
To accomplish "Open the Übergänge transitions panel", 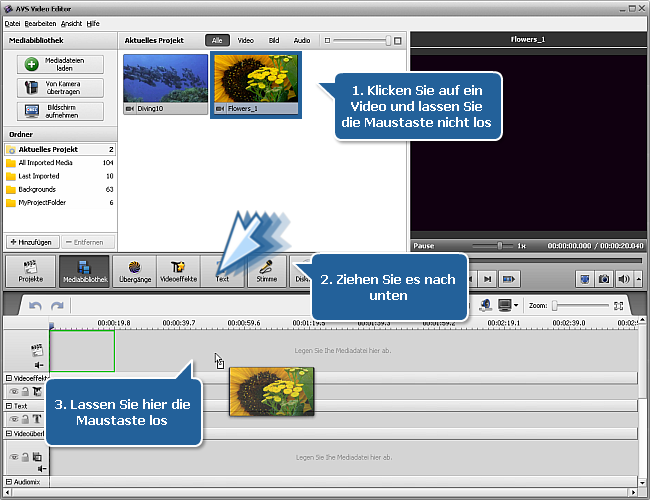I will [133, 271].
